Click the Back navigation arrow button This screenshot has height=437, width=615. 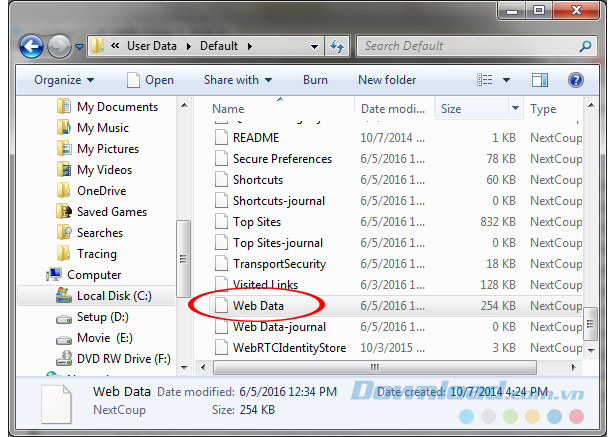(x=31, y=46)
